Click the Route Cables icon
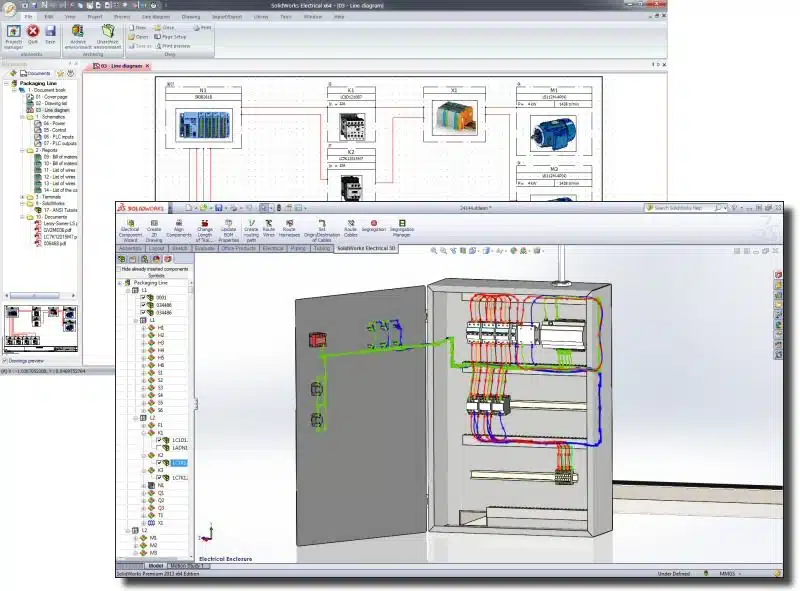Image resolution: width=800 pixels, height=591 pixels. coord(350,227)
